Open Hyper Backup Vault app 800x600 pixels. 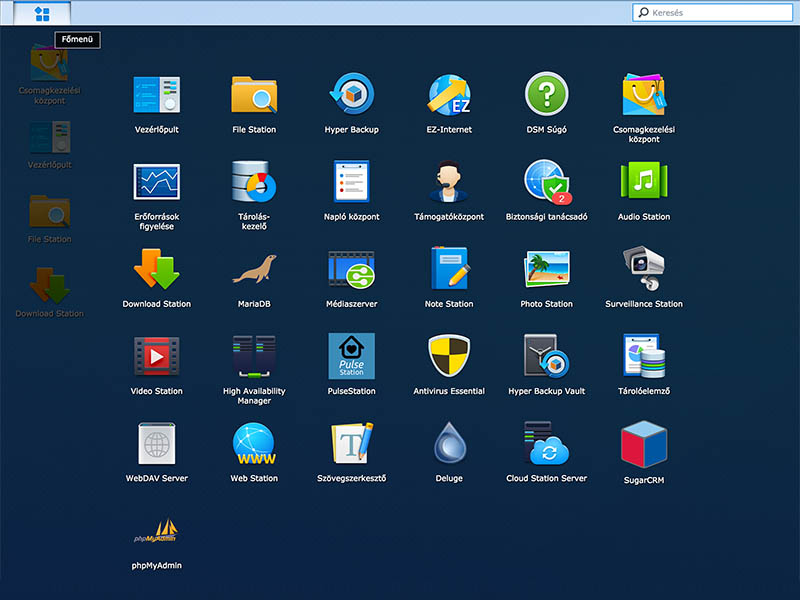(546, 357)
